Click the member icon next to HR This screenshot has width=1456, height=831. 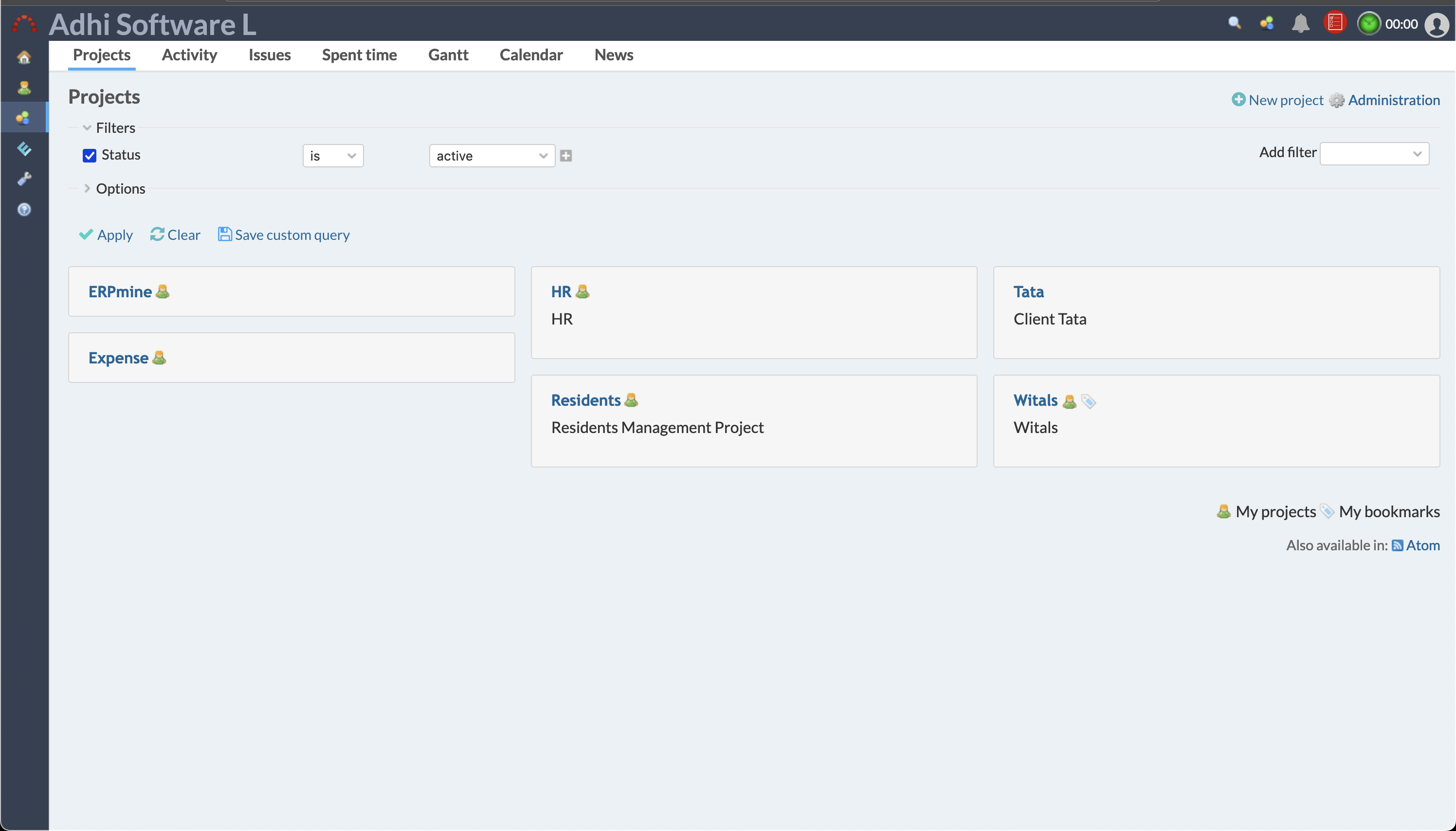582,291
